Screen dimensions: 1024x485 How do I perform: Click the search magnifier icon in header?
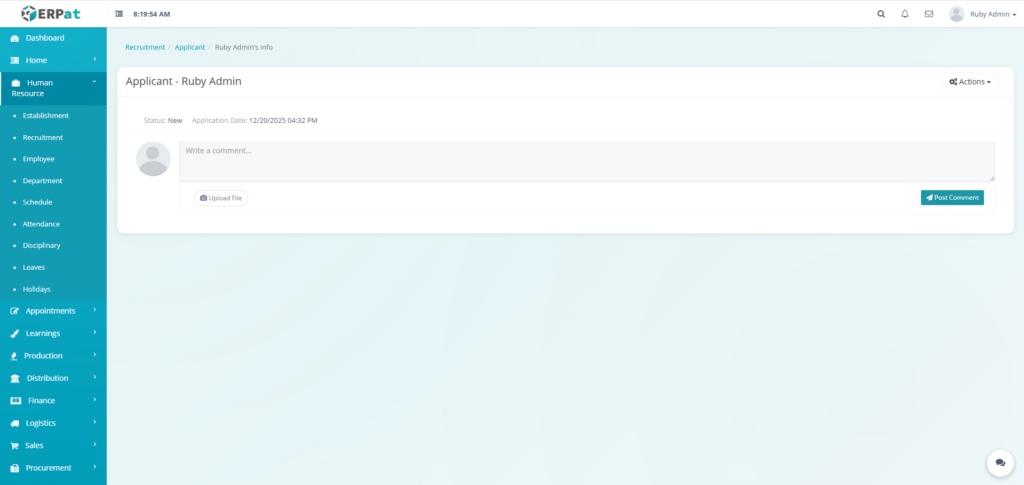(x=881, y=14)
